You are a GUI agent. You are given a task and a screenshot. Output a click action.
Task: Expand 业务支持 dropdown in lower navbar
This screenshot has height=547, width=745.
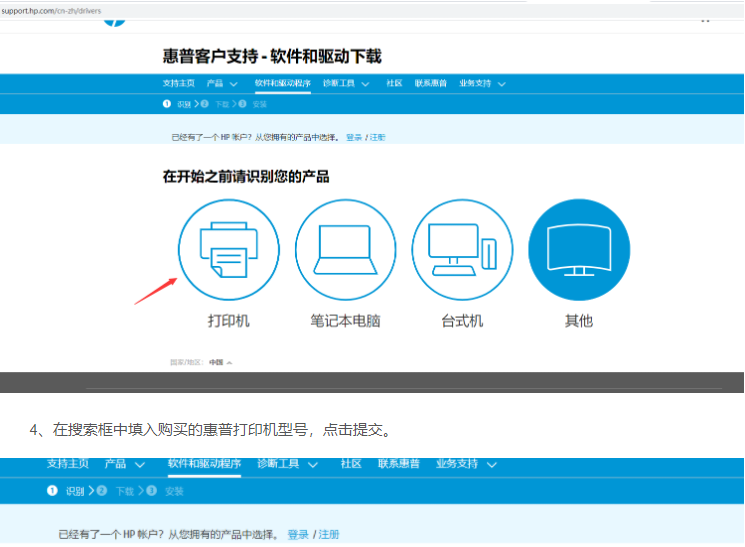pyautogui.click(x=466, y=464)
